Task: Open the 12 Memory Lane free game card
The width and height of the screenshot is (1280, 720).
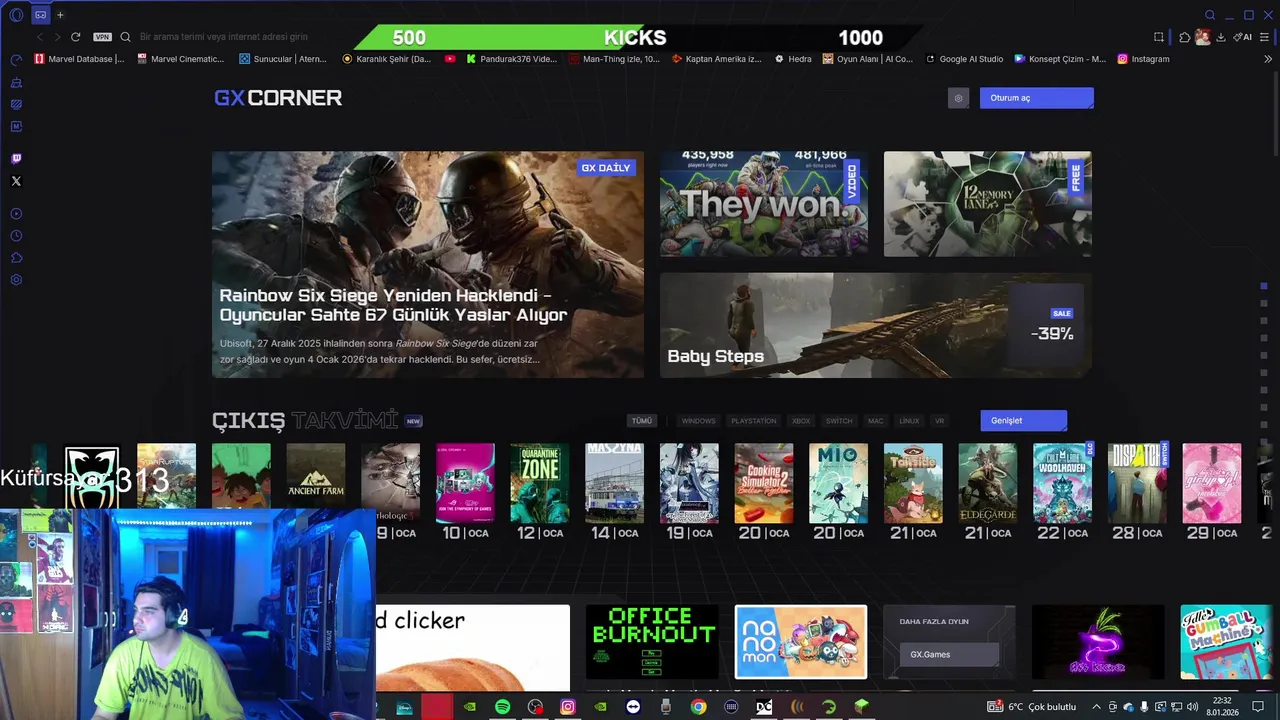Action: pos(988,204)
